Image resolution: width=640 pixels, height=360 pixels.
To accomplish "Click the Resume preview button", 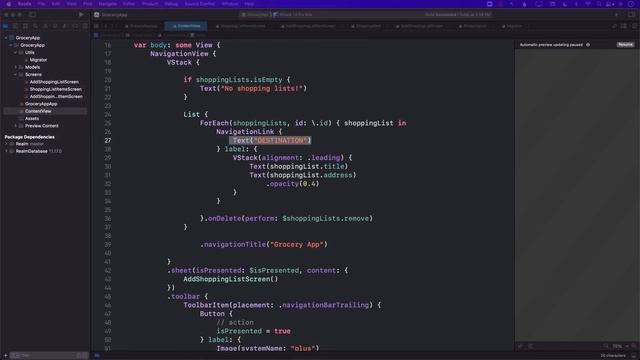I will tap(625, 44).
